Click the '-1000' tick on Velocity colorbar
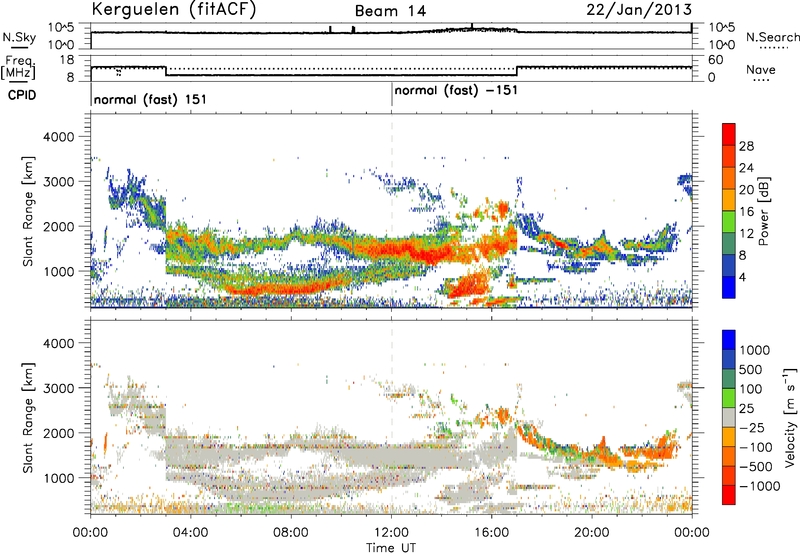 pos(759,486)
